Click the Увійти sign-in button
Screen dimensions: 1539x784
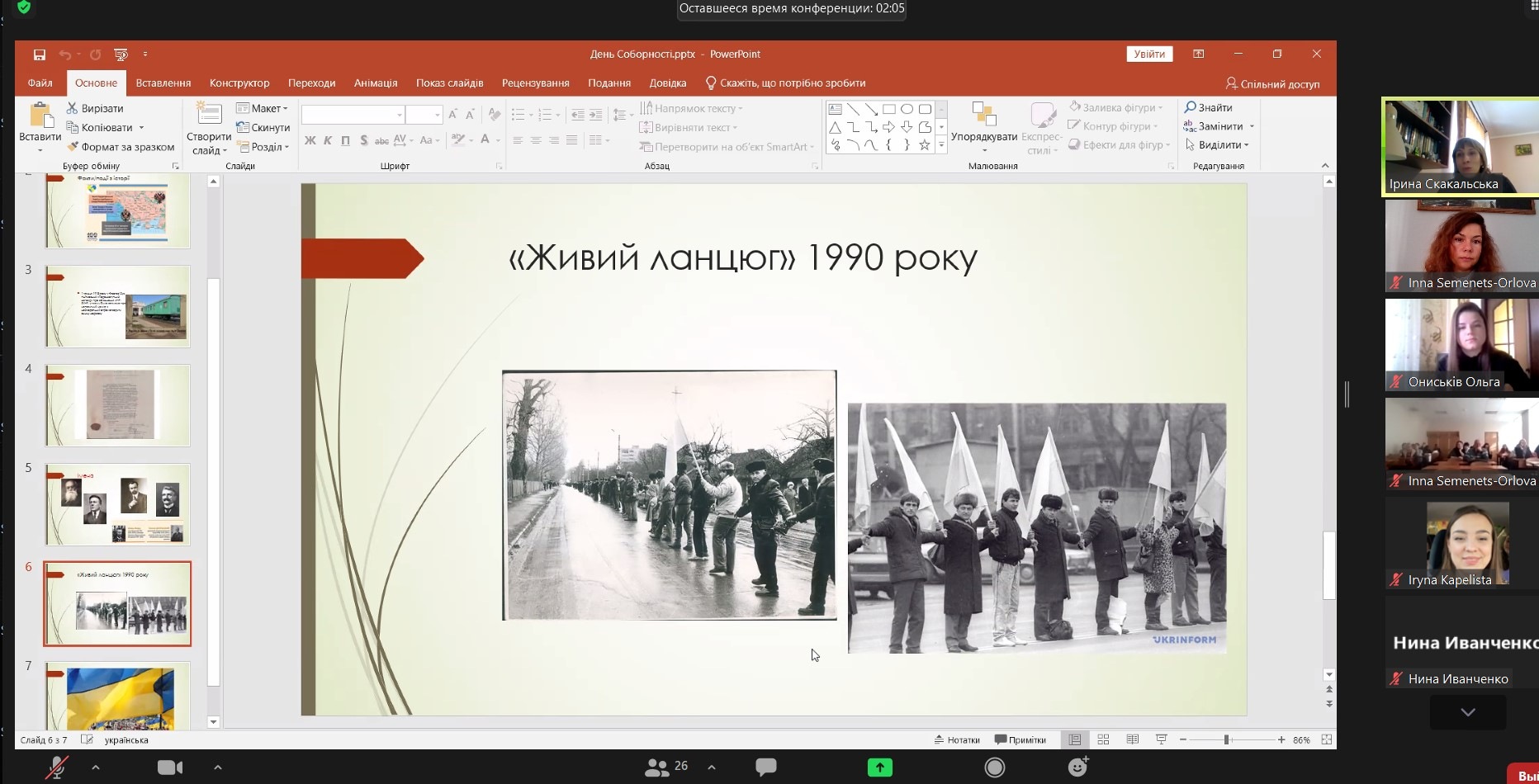point(1148,54)
